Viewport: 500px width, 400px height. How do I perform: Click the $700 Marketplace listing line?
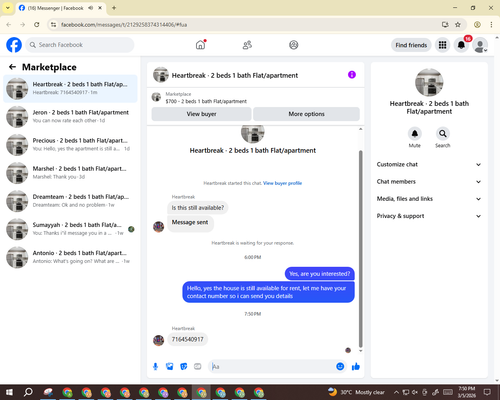206,101
